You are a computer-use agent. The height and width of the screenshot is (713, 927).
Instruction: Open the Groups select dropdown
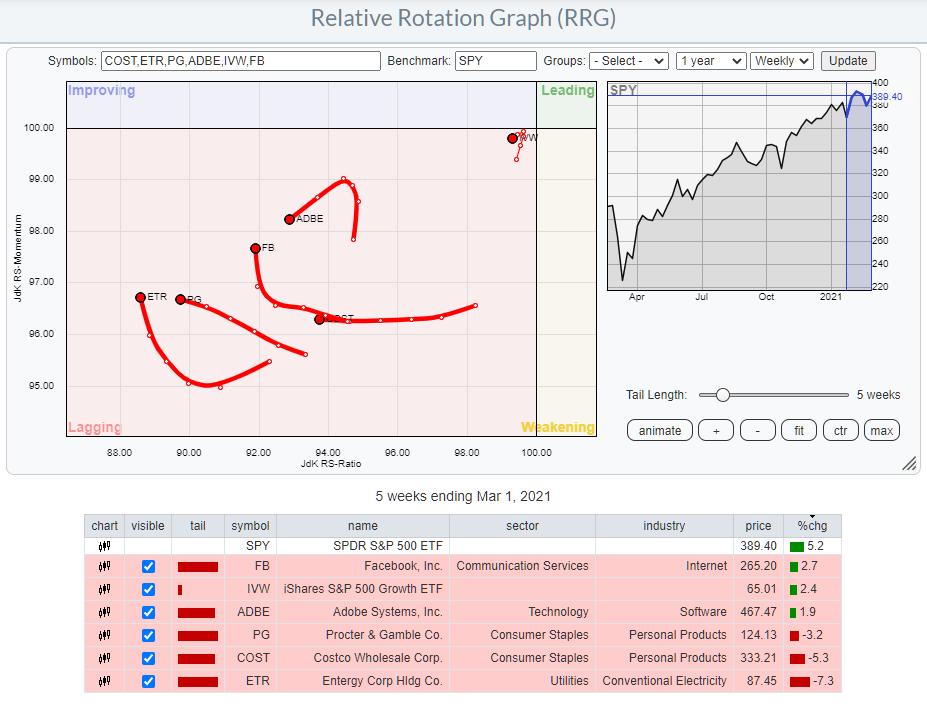coord(628,61)
